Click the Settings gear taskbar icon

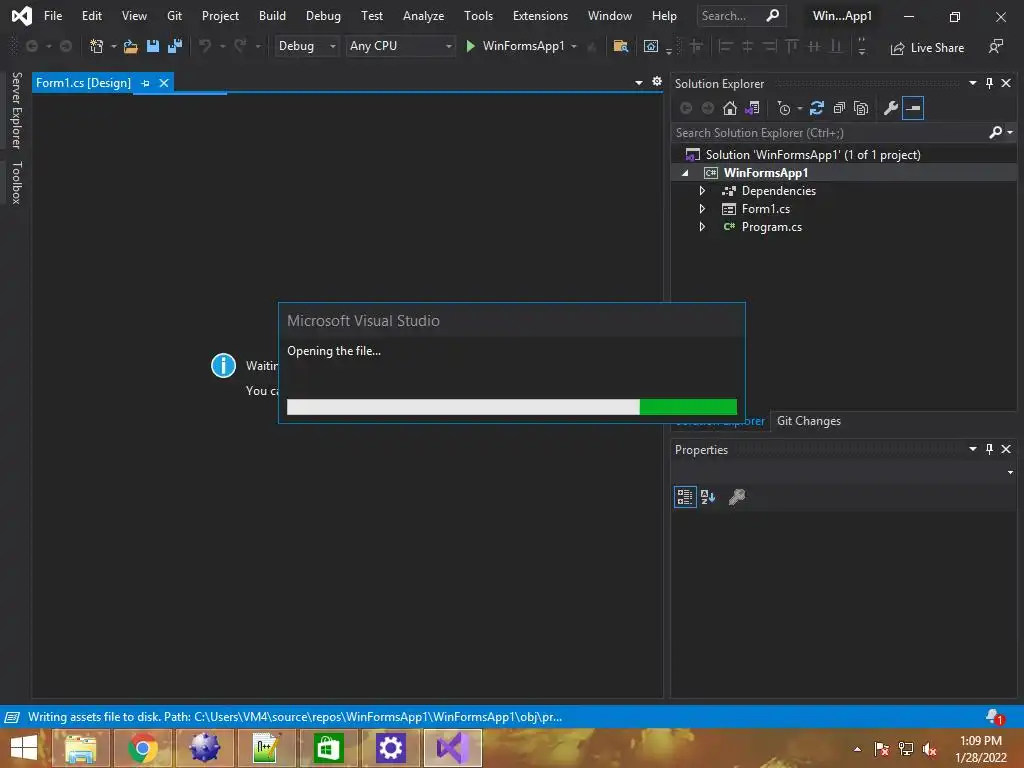[x=391, y=748]
